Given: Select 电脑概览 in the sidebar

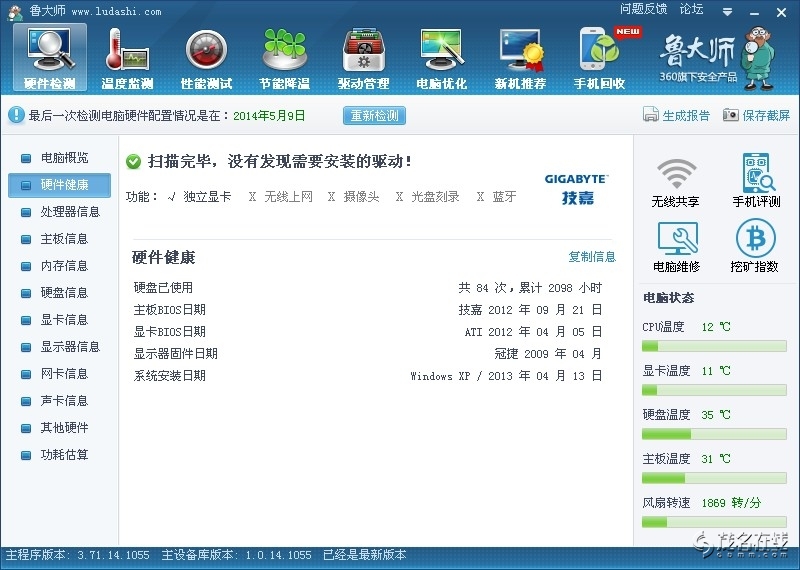Looking at the screenshot, I should 59,158.
